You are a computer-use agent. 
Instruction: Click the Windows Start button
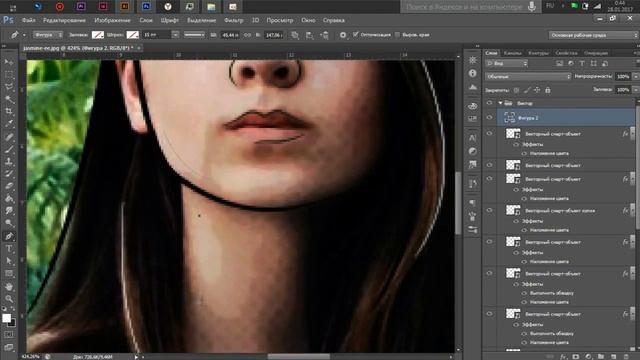pos(12,7)
